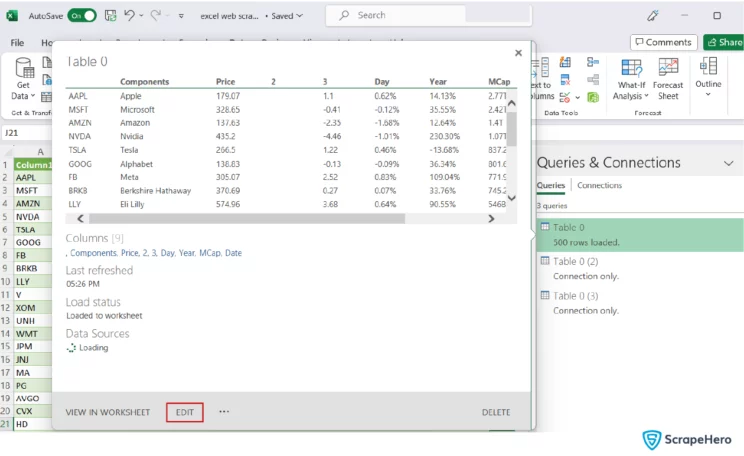Image resolution: width=744 pixels, height=456 pixels.
Task: Click the Components column header in preview
Action: point(145,82)
